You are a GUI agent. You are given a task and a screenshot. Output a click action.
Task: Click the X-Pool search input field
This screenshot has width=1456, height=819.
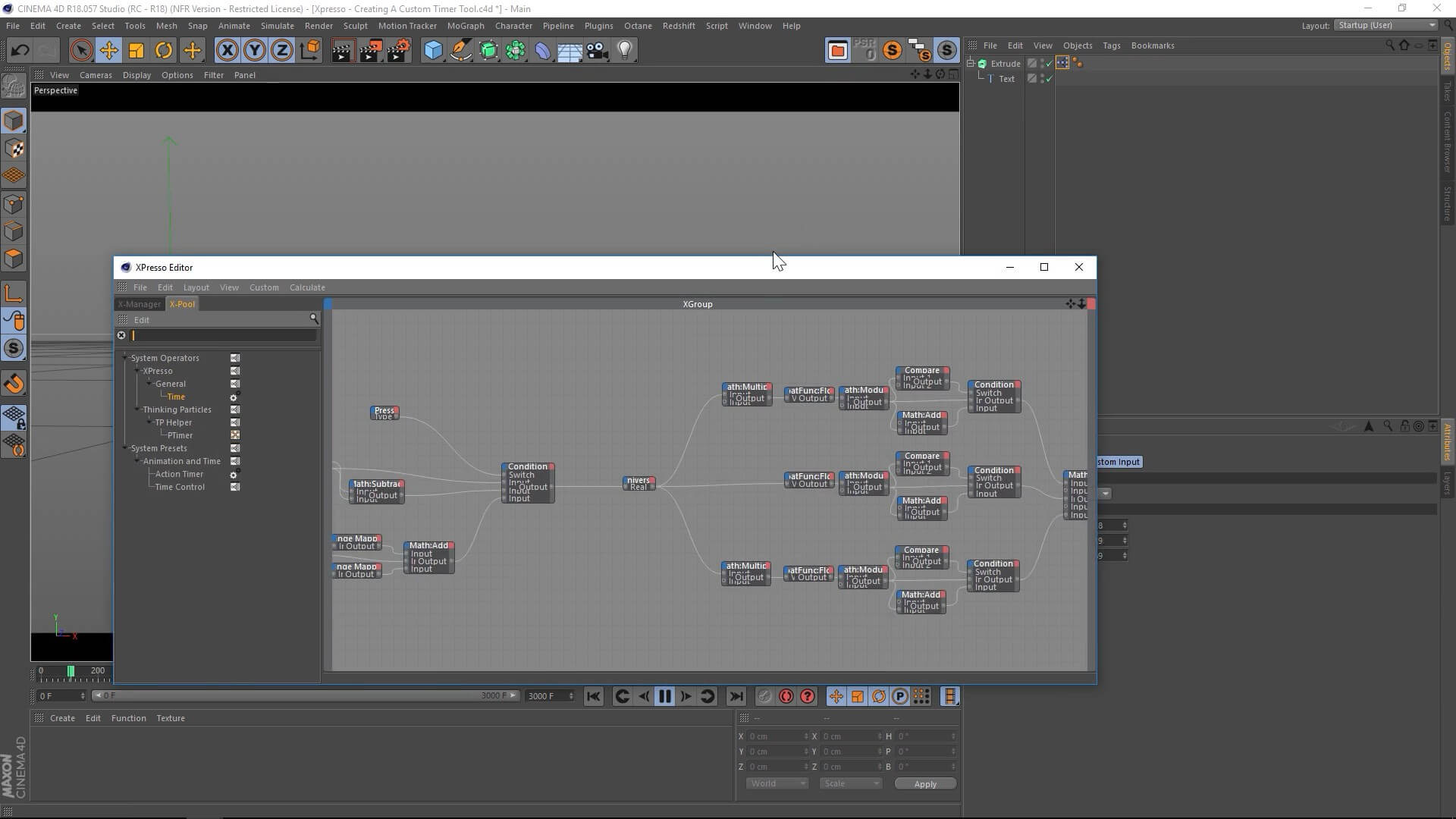pyautogui.click(x=224, y=335)
